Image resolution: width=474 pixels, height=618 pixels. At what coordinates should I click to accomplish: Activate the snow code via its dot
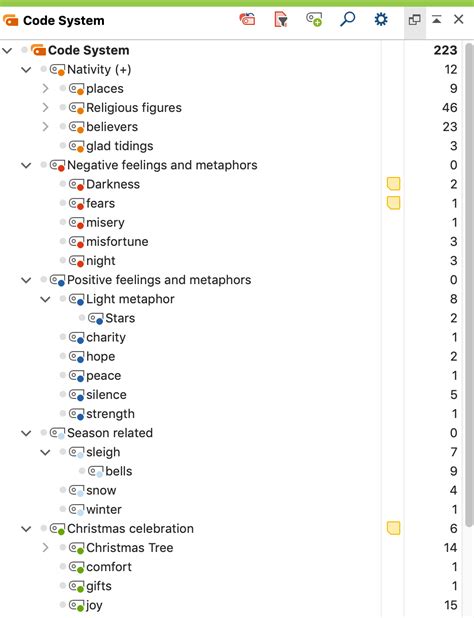click(x=63, y=490)
